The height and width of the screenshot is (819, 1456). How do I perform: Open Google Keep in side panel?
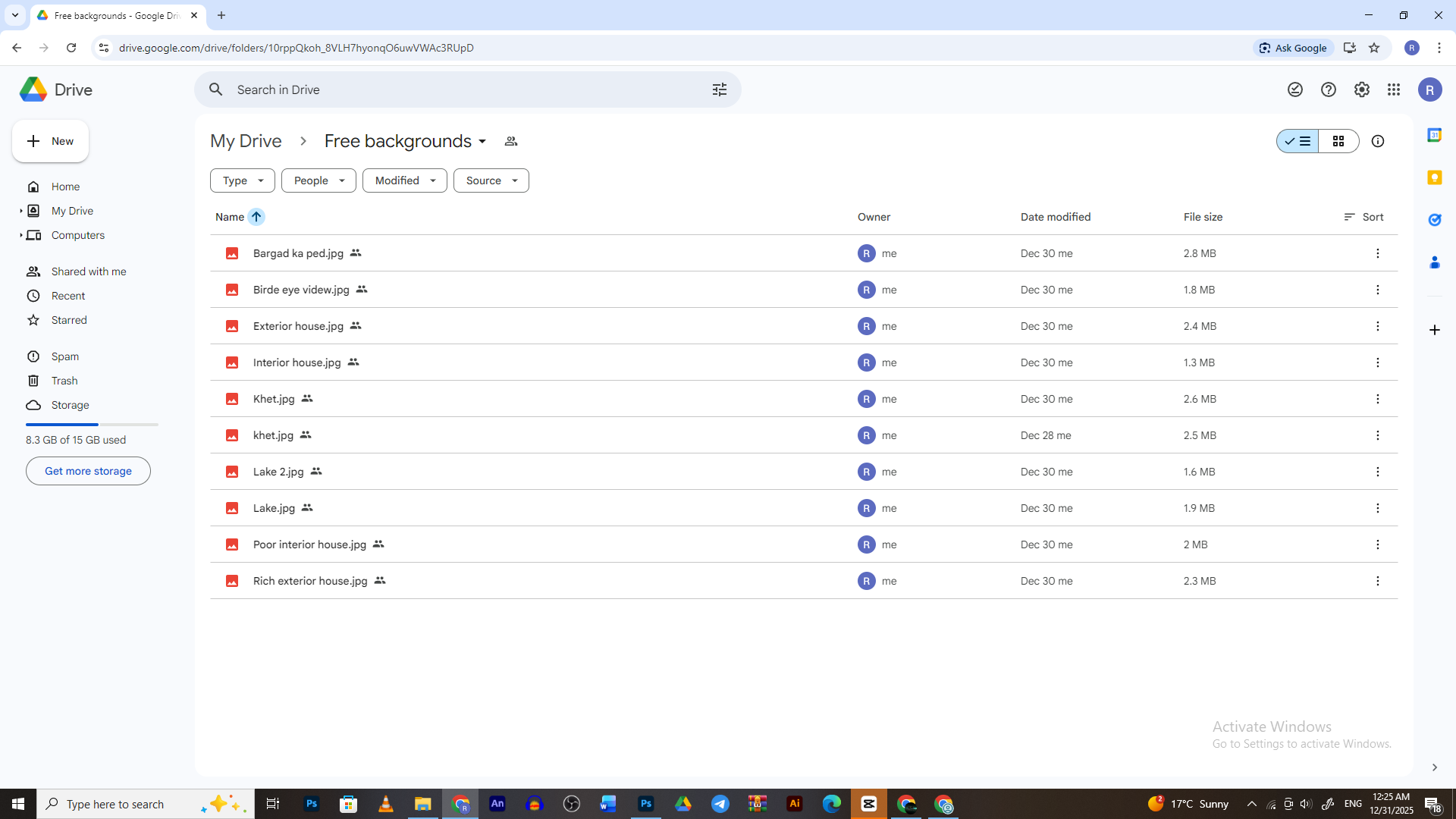pyautogui.click(x=1434, y=177)
